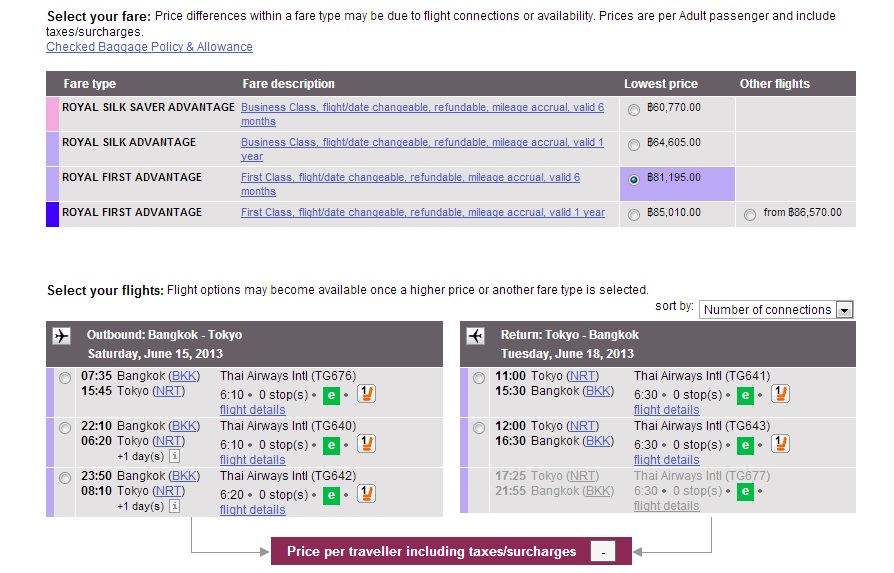Choose the ฿85,010.00 Royal First fare
Viewport: 894px width, 573px height.
pos(634,215)
